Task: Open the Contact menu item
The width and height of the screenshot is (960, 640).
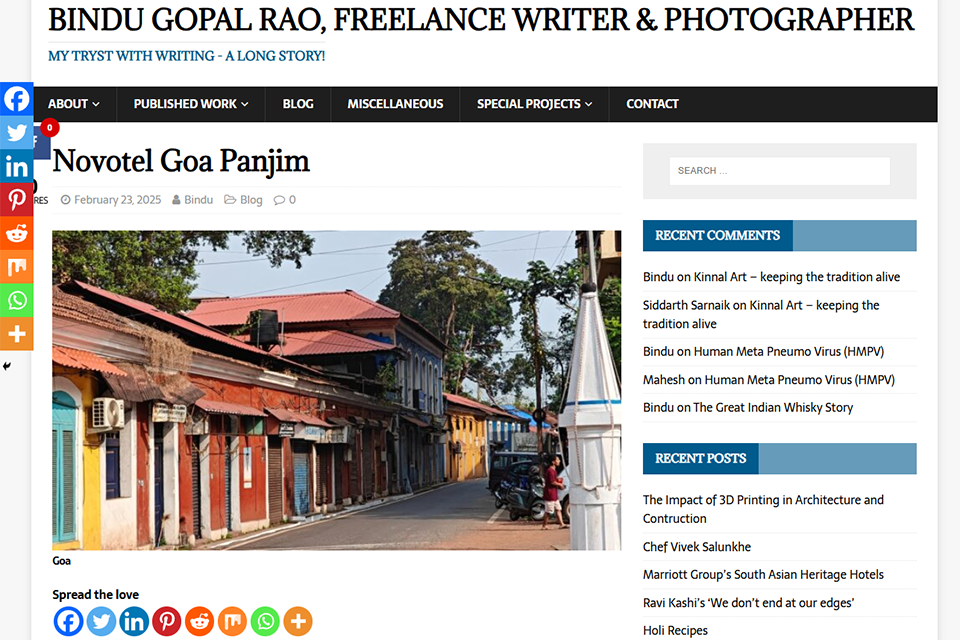Action: (652, 104)
